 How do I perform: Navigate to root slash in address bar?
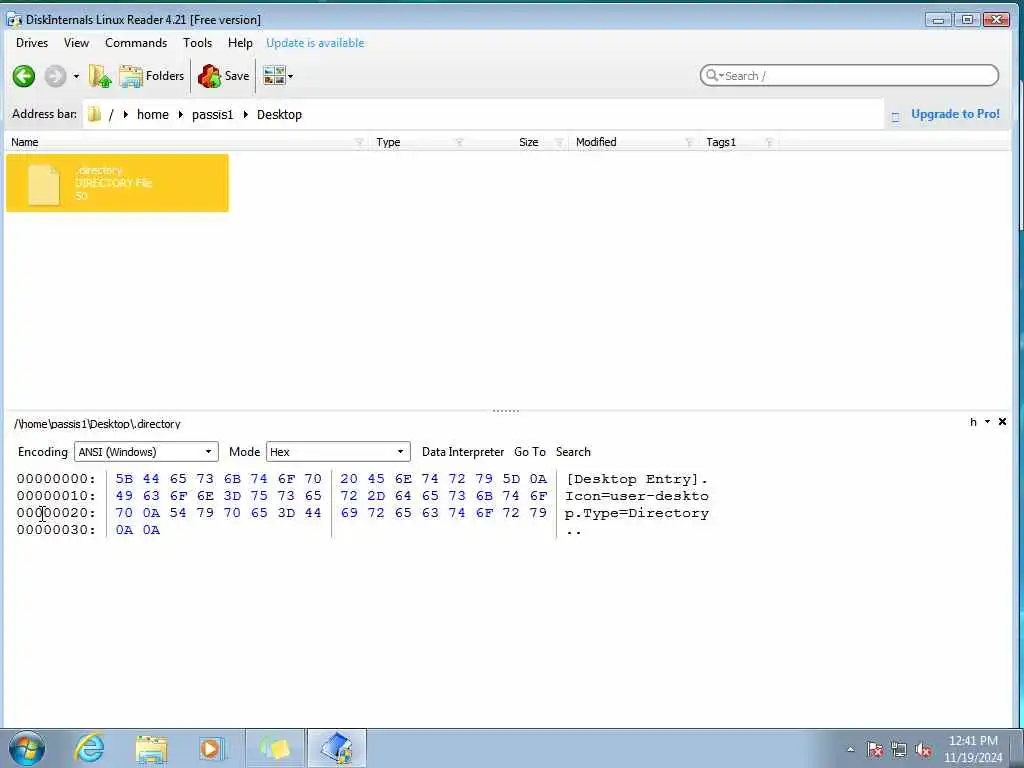(111, 115)
